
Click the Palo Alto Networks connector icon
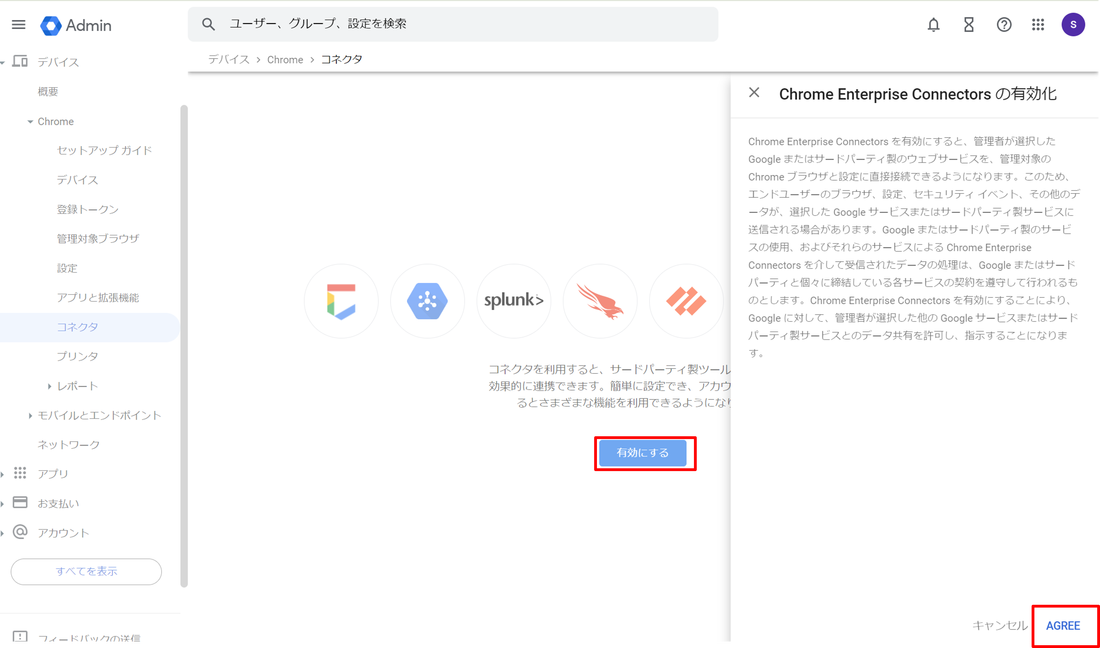point(686,301)
